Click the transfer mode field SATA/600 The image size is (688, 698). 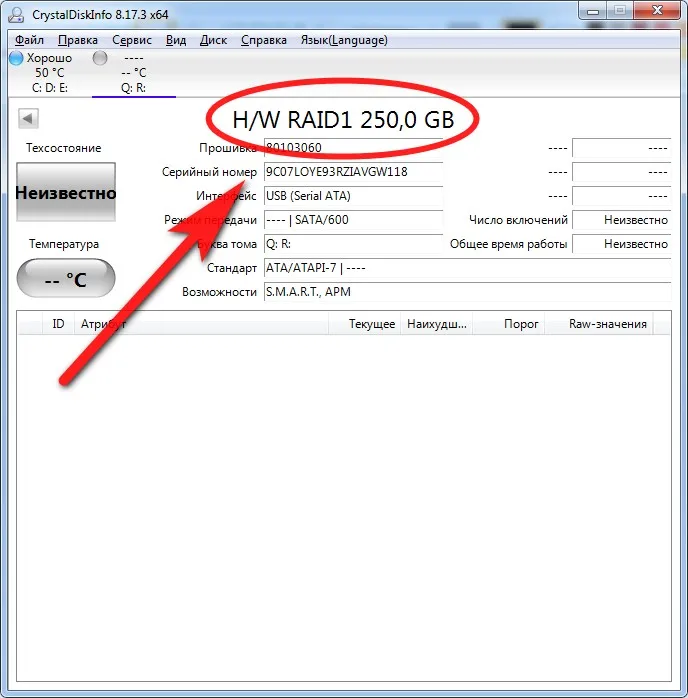pyautogui.click(x=353, y=220)
